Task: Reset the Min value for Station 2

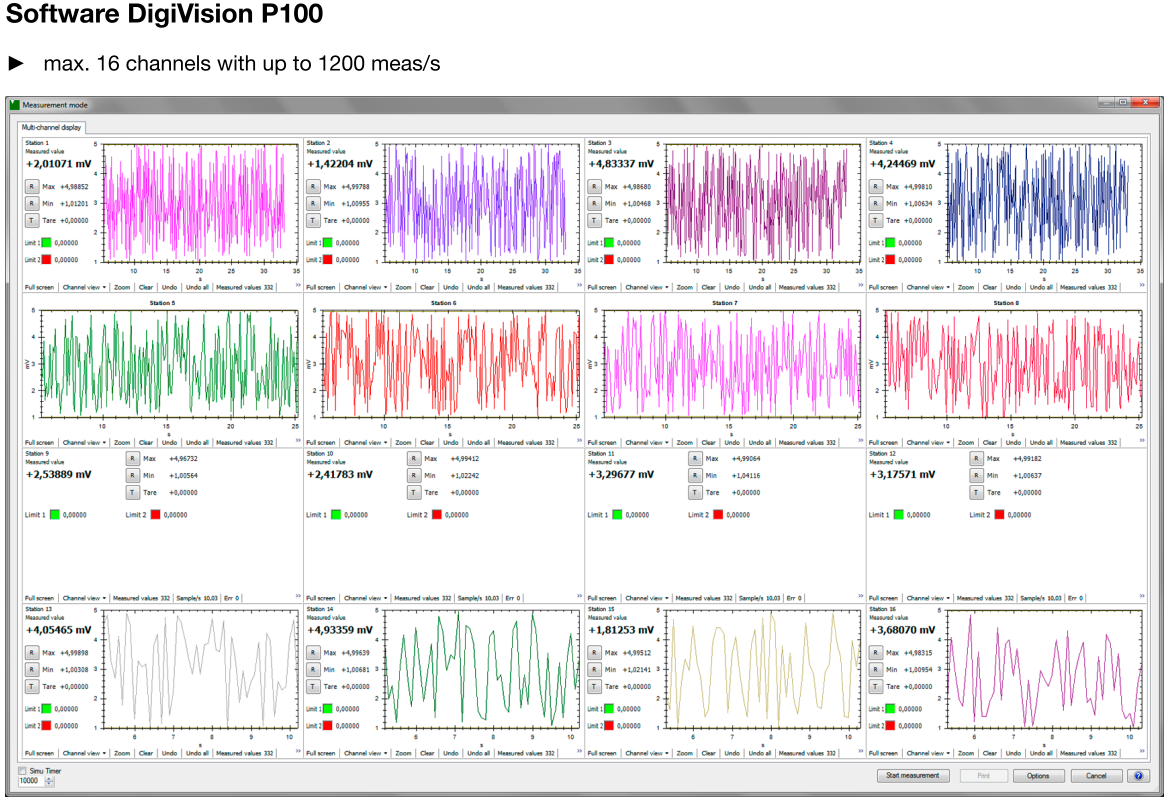Action: 312,203
